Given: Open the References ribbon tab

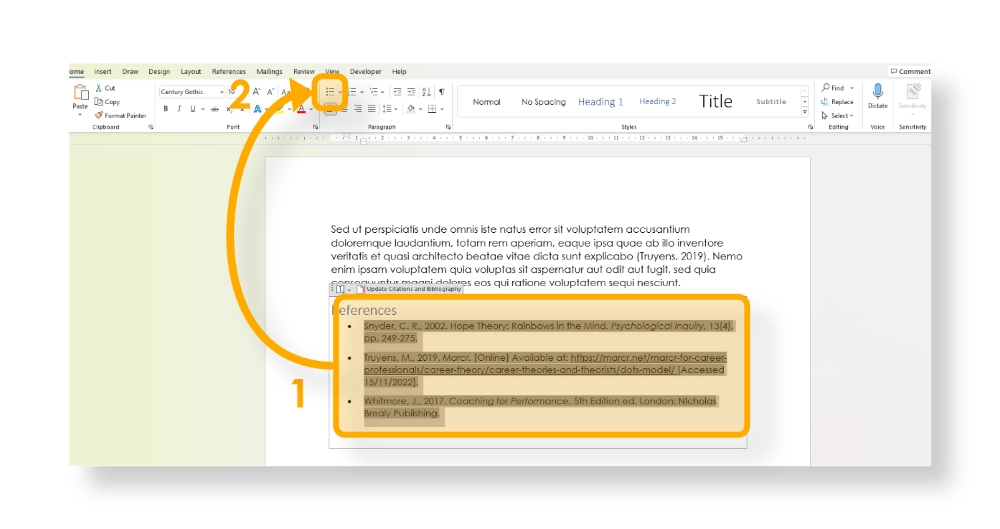Looking at the screenshot, I should 228,71.
